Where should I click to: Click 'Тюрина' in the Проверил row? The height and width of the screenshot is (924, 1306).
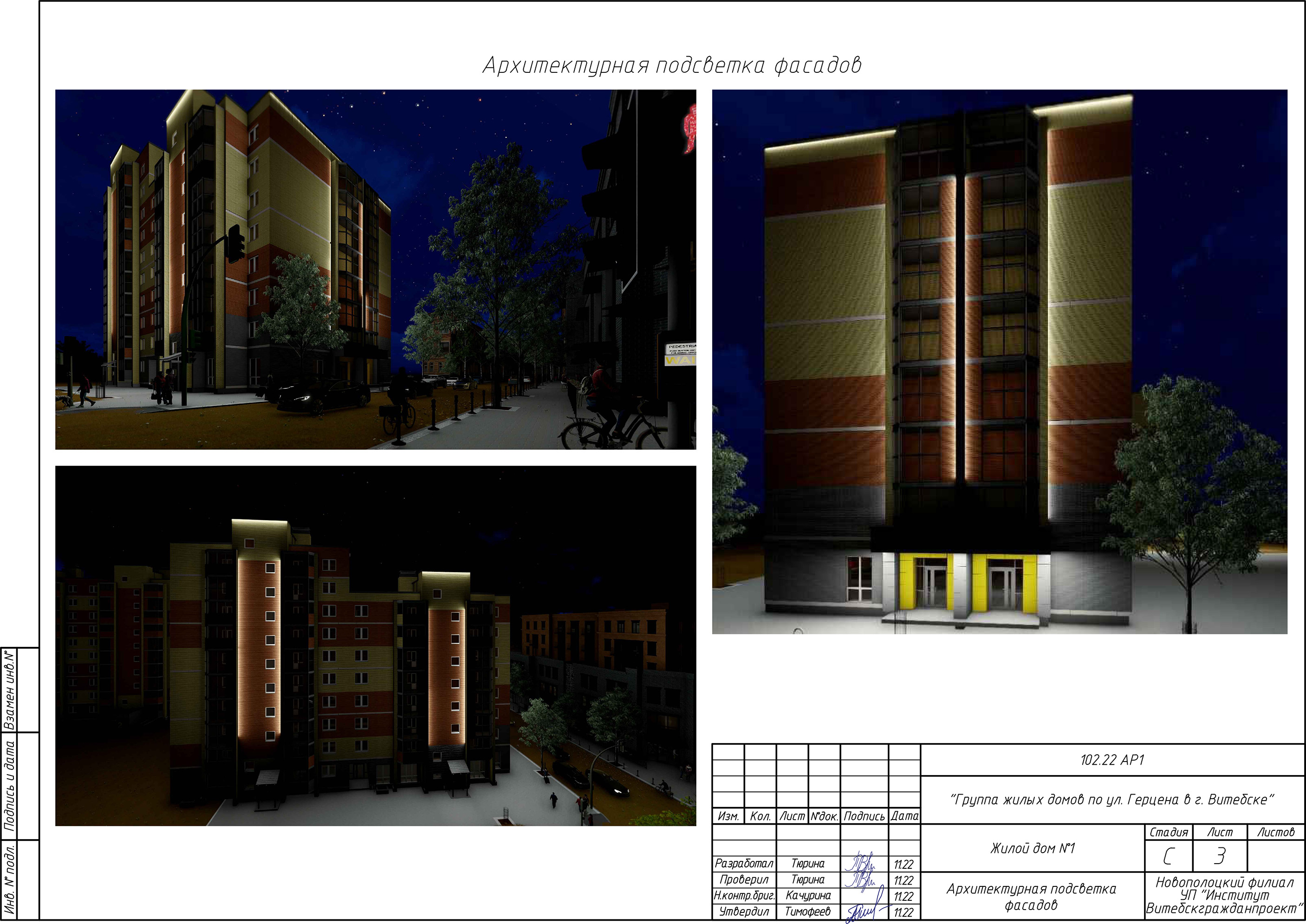click(x=807, y=879)
